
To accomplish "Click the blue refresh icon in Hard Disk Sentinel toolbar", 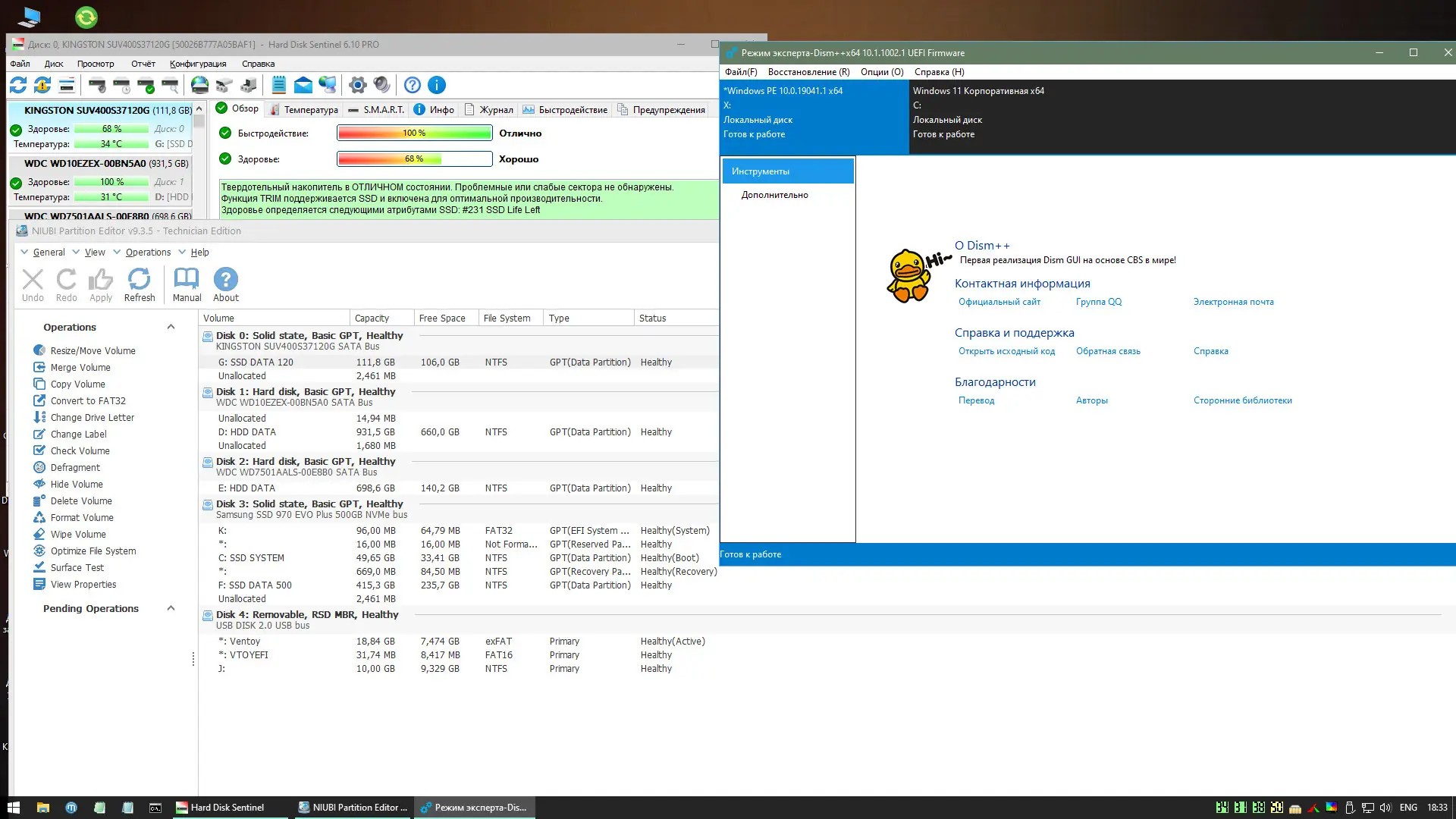I will pyautogui.click(x=18, y=85).
